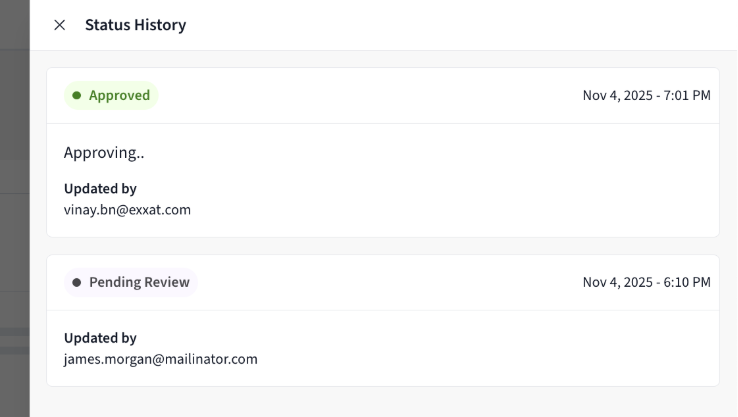This screenshot has height=417, width=738.
Task: Click the james.morgan@mailinator.com email address
Action: [x=160, y=359]
